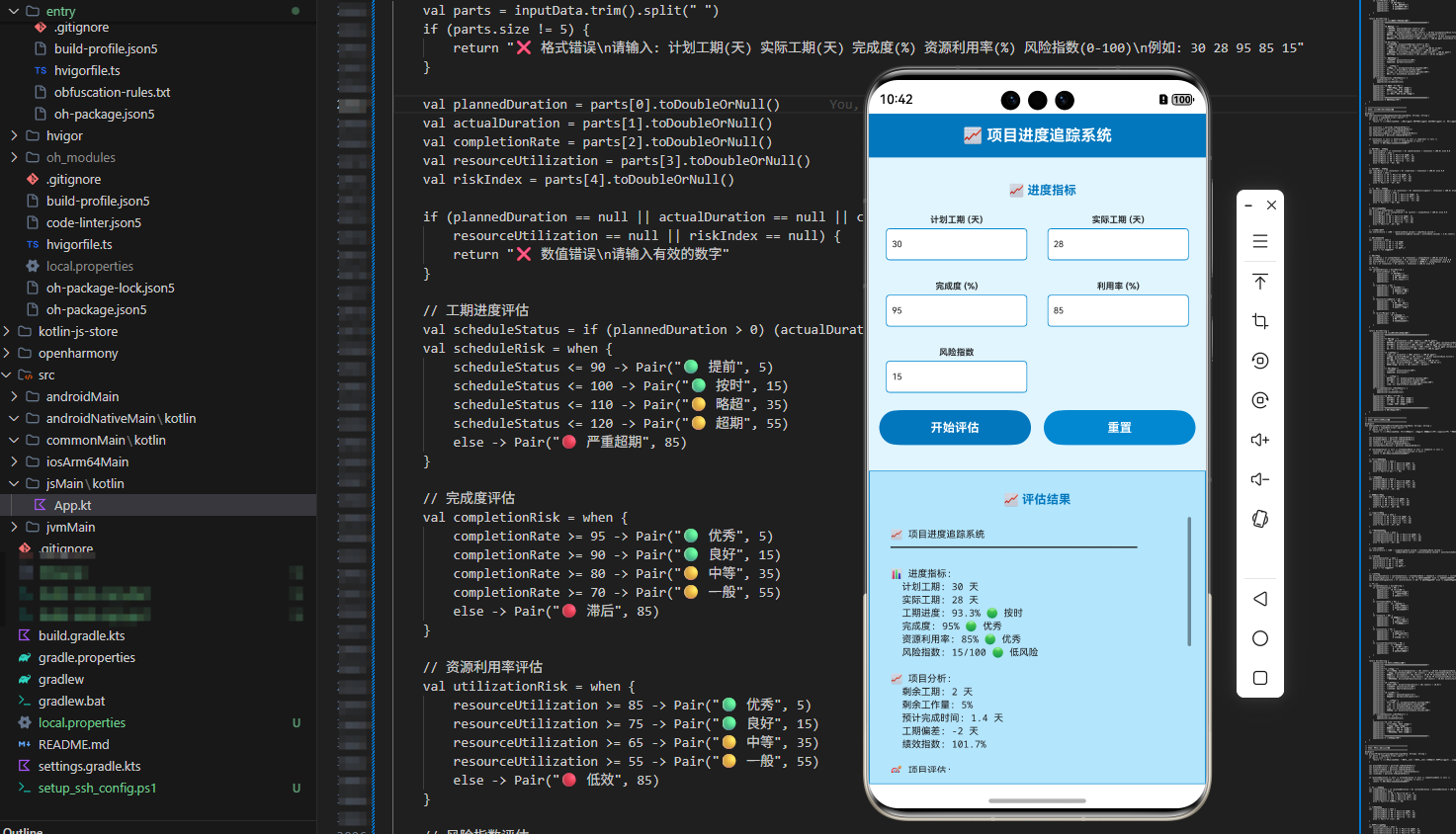Click the 计划工期 (天) input field
This screenshot has width=1456, height=834.
pos(956,244)
